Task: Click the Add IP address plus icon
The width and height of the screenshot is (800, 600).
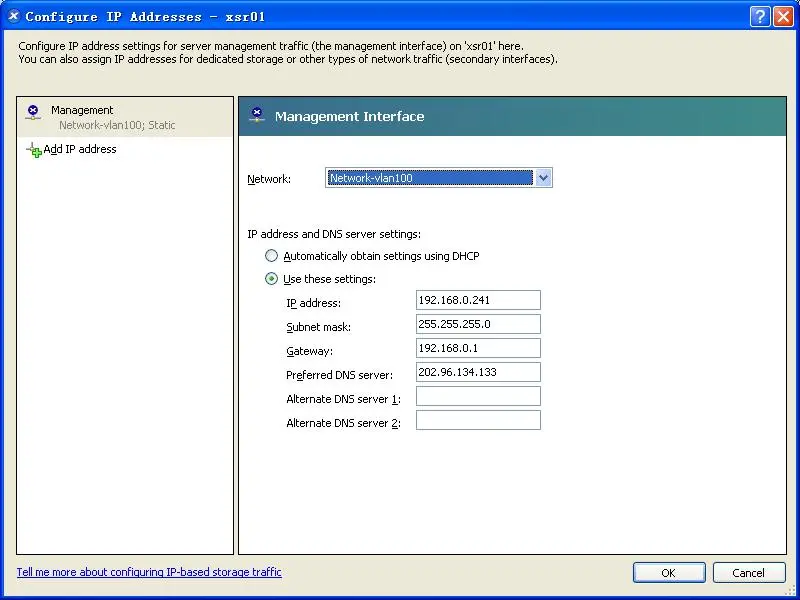Action: pyautogui.click(x=34, y=150)
